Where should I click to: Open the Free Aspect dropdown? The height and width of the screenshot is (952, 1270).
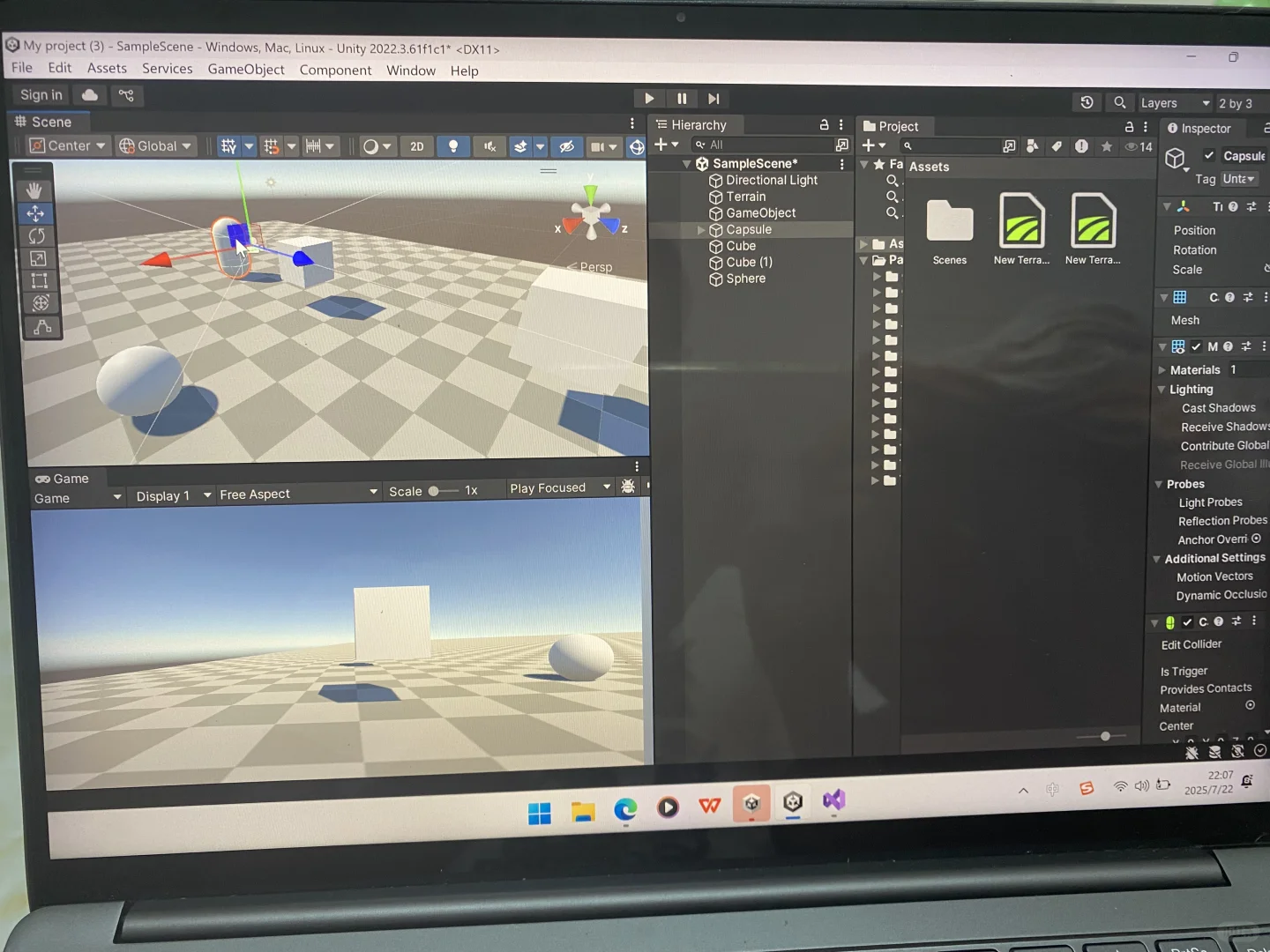[x=298, y=494]
